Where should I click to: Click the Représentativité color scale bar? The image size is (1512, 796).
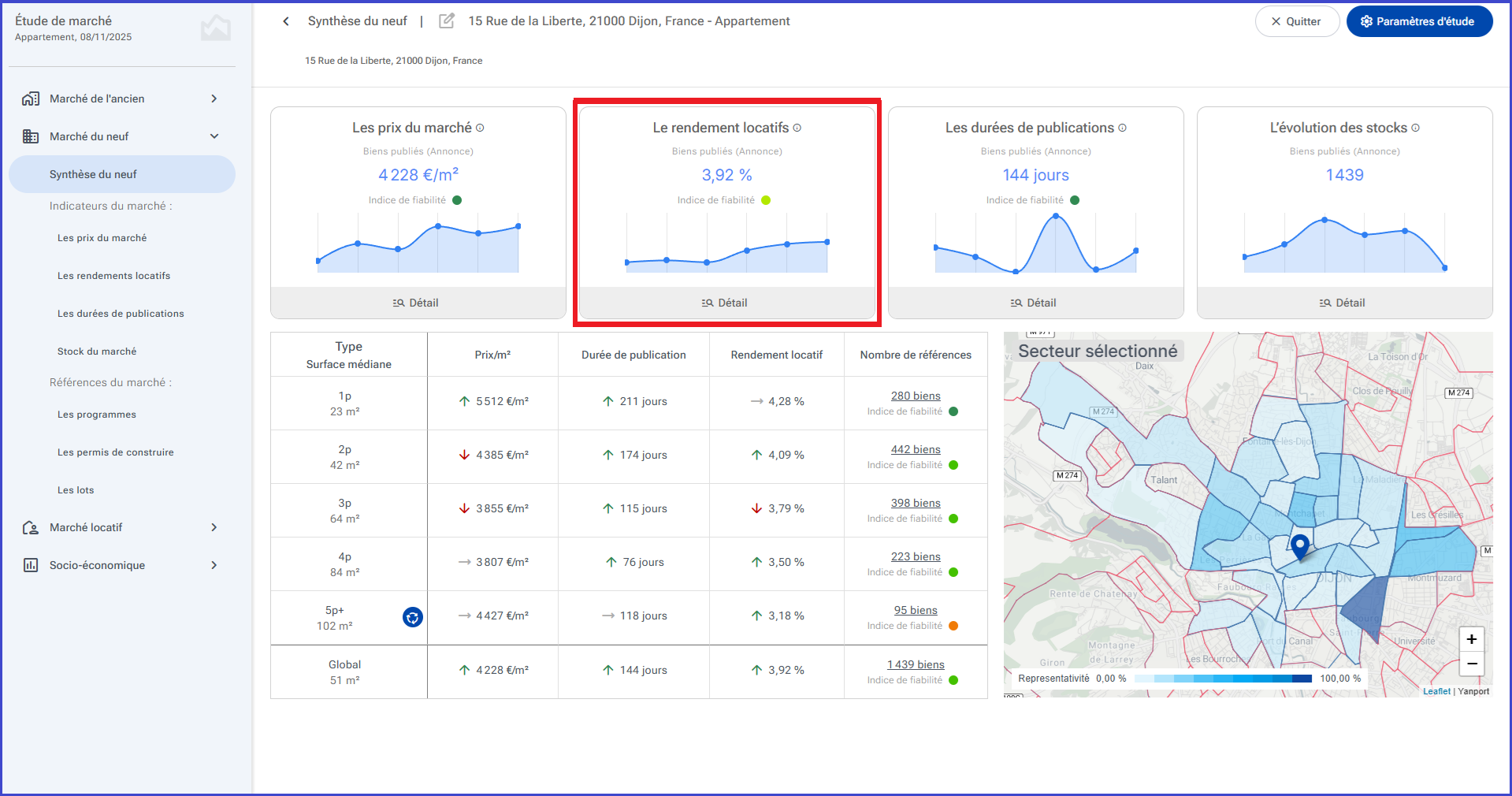click(x=1223, y=679)
